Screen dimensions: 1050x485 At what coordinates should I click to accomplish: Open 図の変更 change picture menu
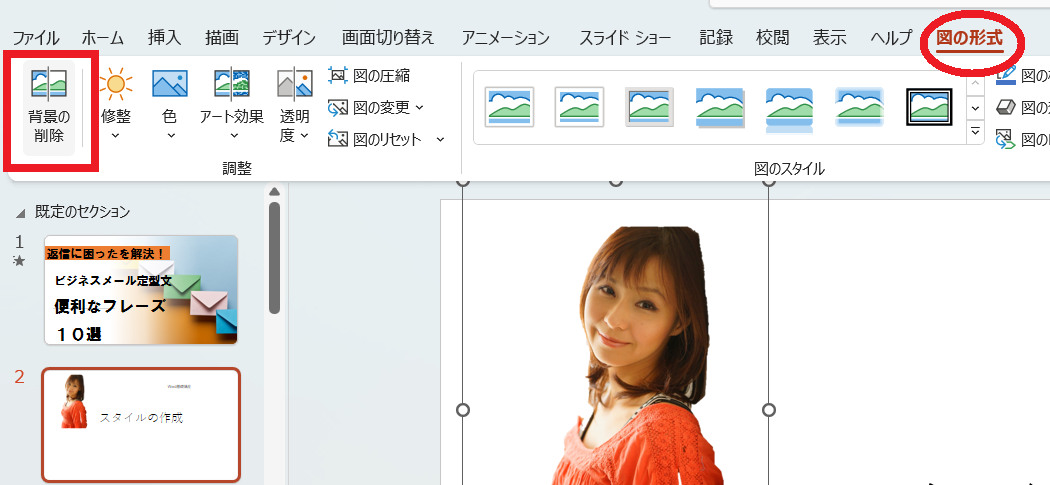point(376,107)
